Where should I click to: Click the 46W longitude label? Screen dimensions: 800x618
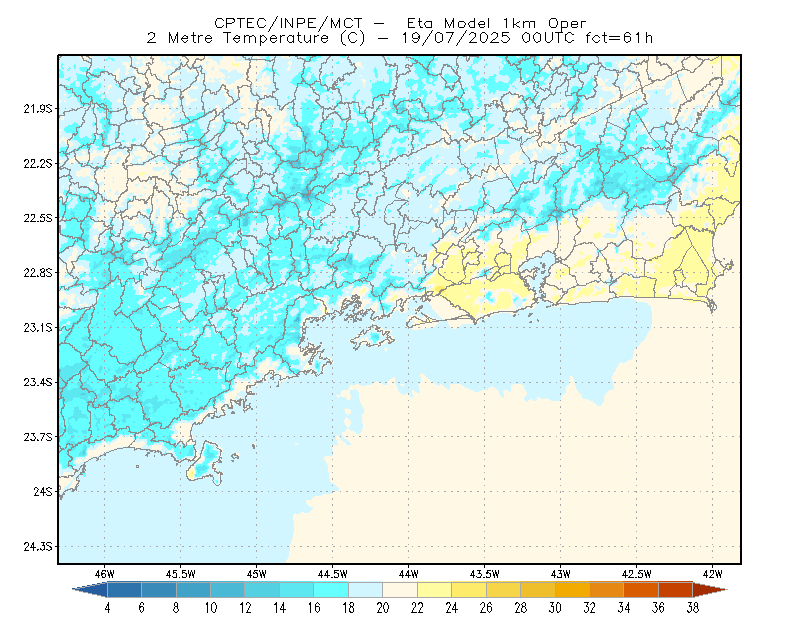coord(105,574)
